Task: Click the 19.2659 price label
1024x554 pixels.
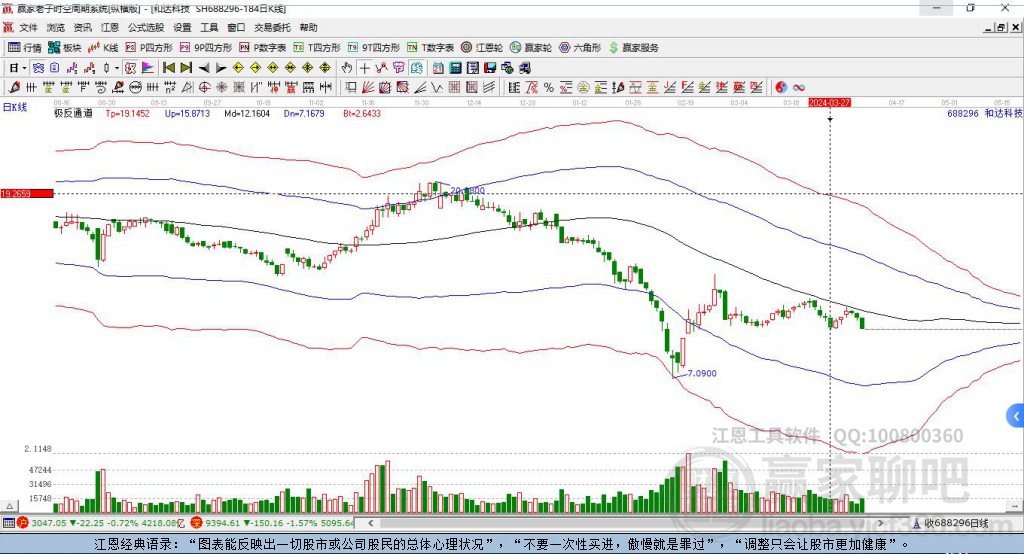Action: tap(26, 193)
